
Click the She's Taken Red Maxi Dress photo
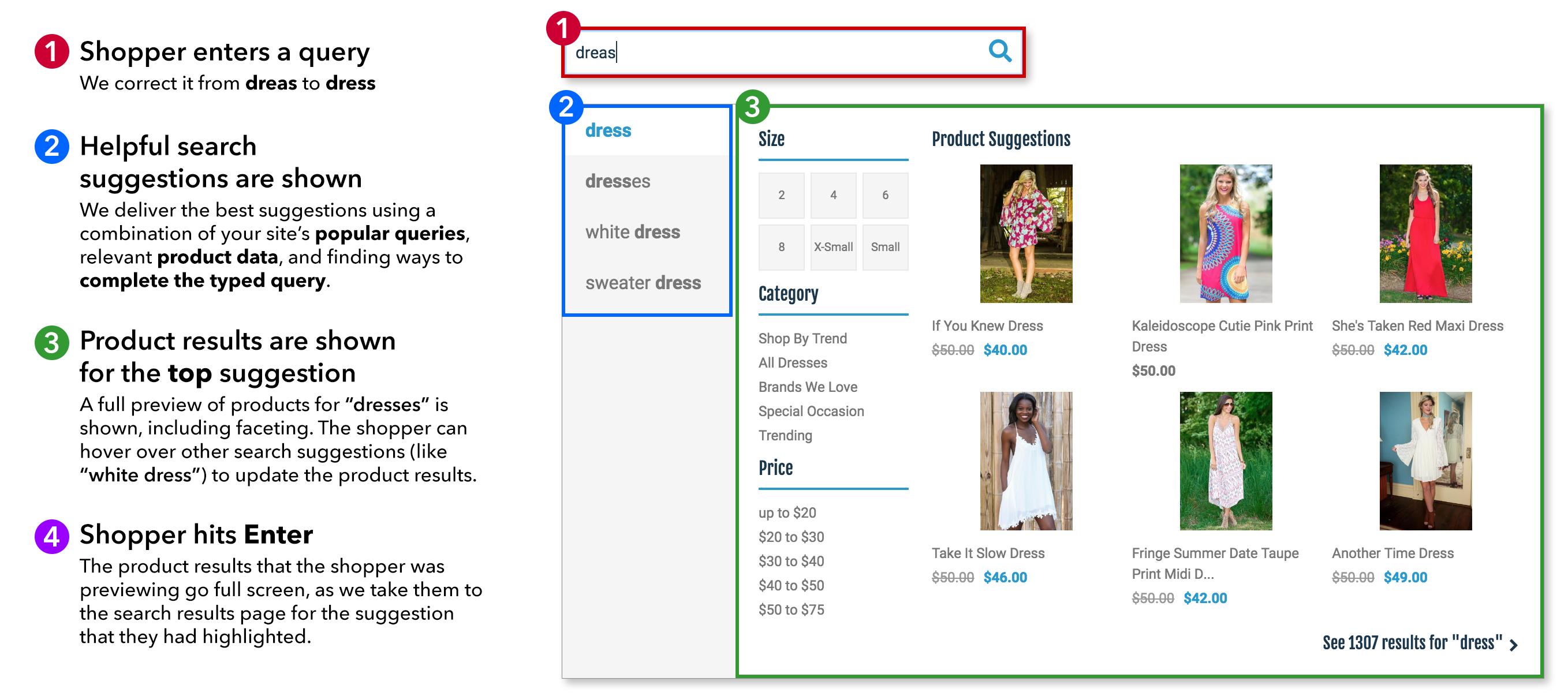click(1425, 234)
